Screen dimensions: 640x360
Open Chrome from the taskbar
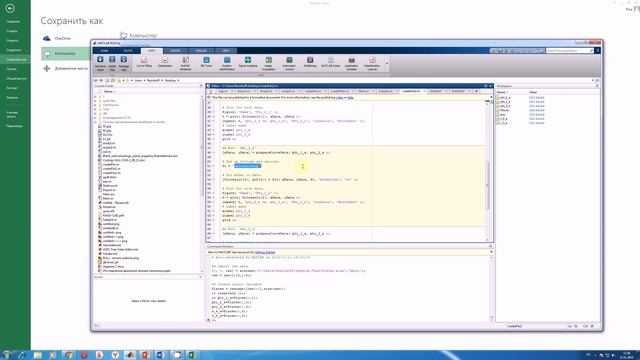click(x=69, y=355)
